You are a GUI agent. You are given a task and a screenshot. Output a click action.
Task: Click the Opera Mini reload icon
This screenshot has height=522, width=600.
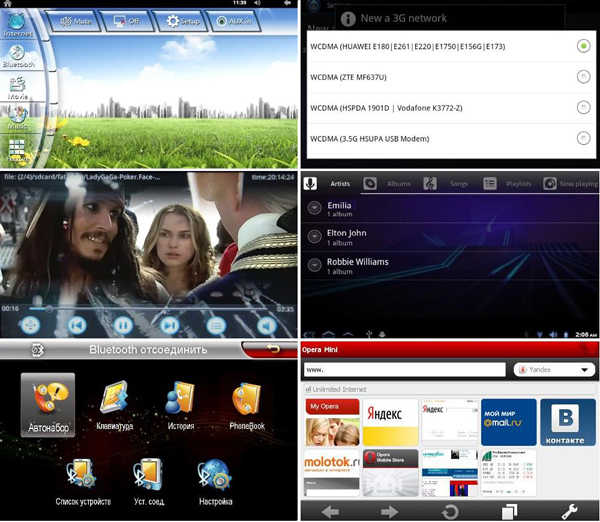[449, 511]
